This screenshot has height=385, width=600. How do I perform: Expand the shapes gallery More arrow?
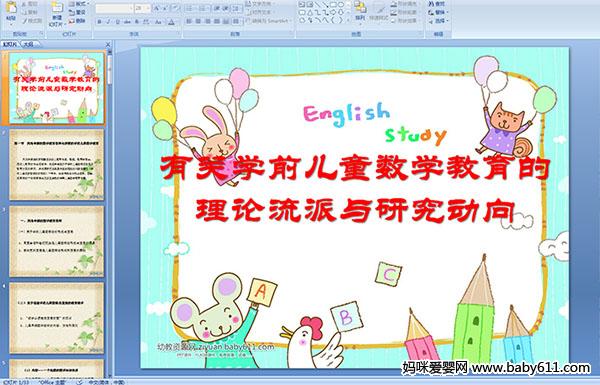(x=348, y=20)
